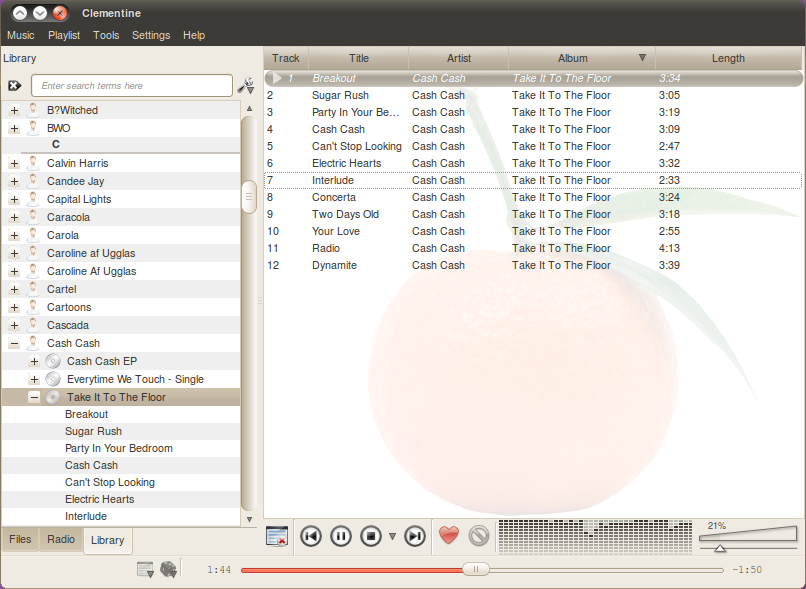Expand the Cartel artist node
This screenshot has height=589, width=806.
[14, 289]
